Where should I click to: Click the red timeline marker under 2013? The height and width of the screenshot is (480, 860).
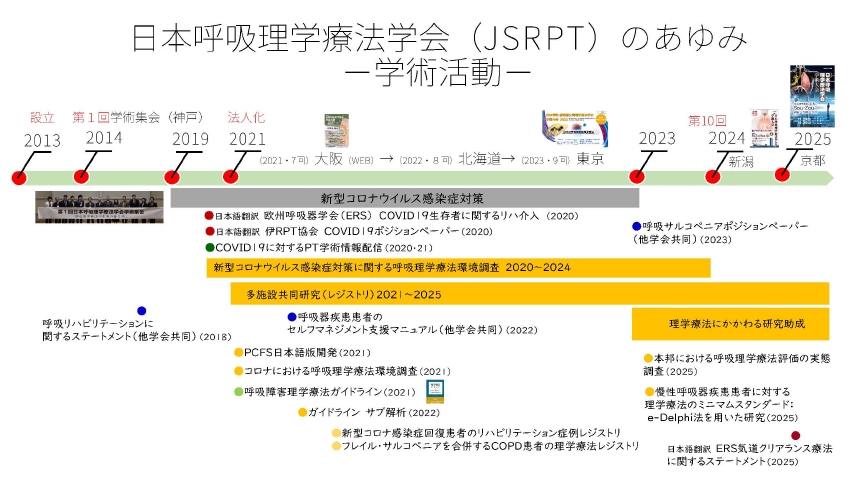point(18,177)
